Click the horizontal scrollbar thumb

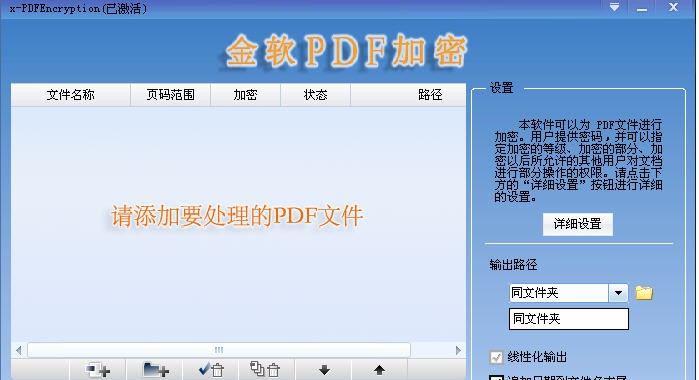coord(218,350)
